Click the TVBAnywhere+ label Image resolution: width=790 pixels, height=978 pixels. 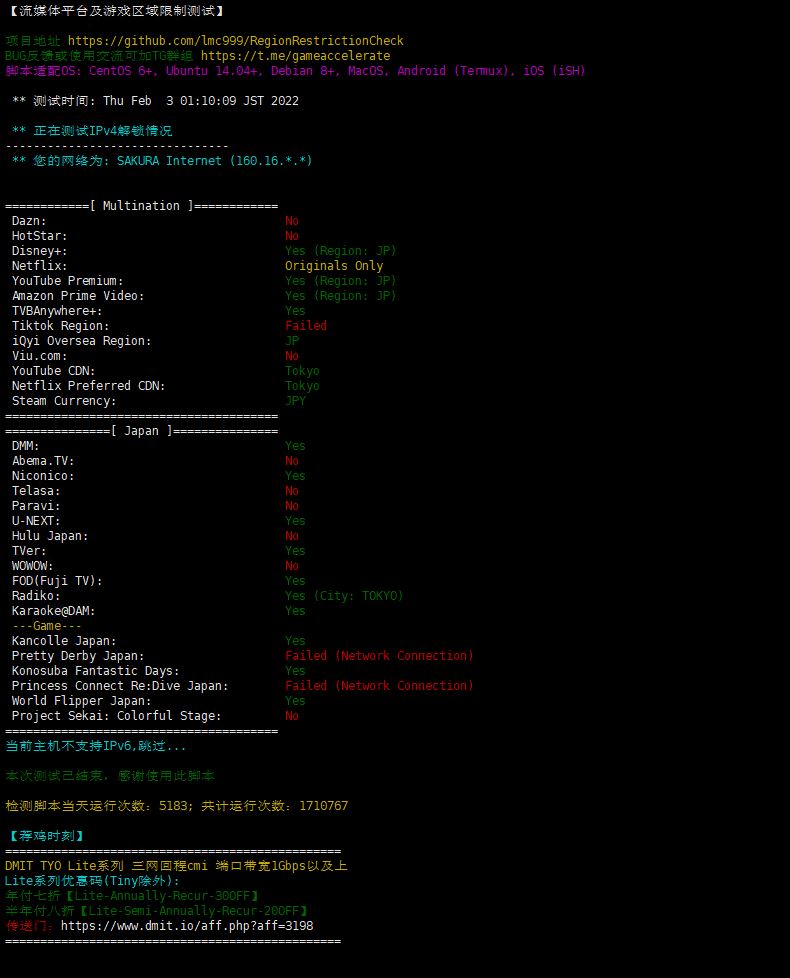[57, 311]
